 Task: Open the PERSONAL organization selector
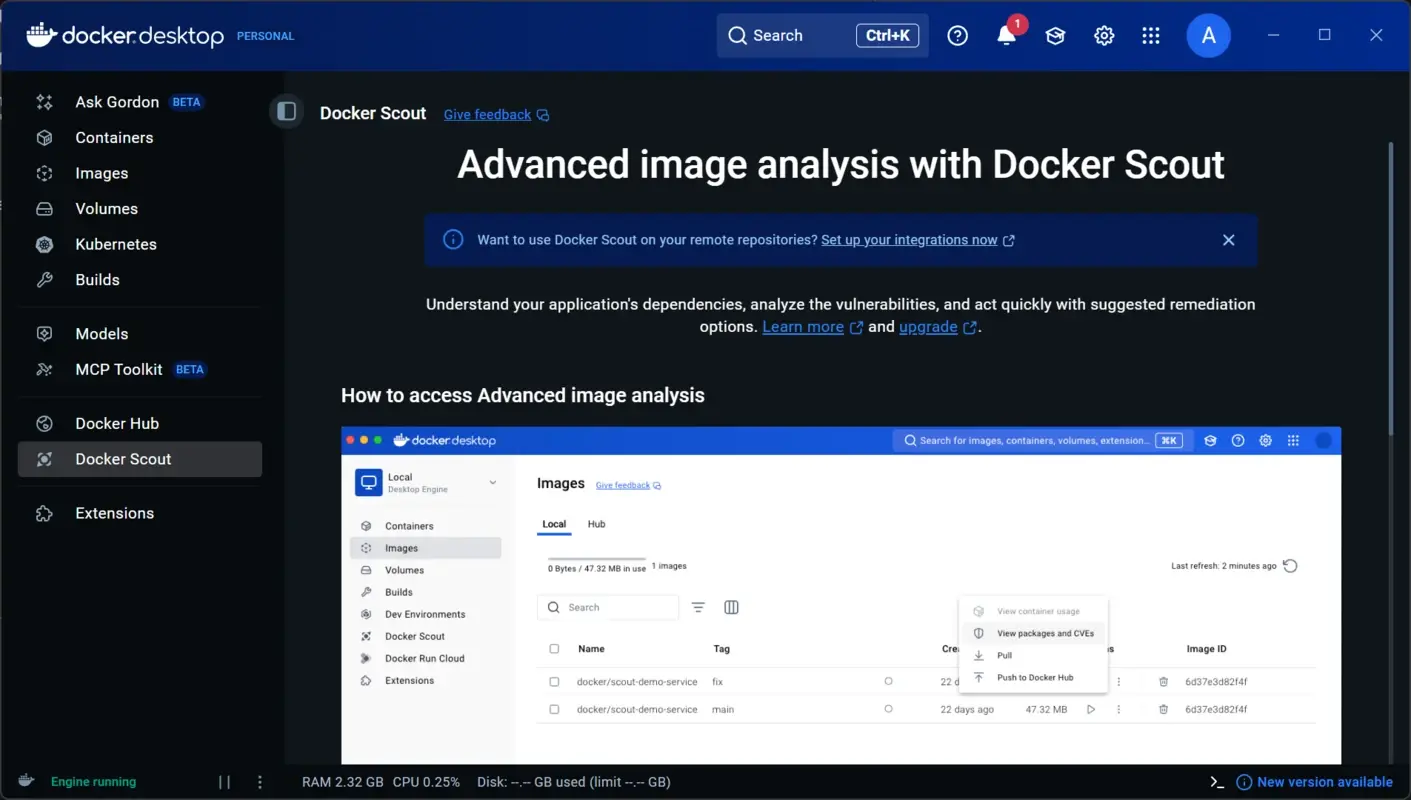pos(265,35)
